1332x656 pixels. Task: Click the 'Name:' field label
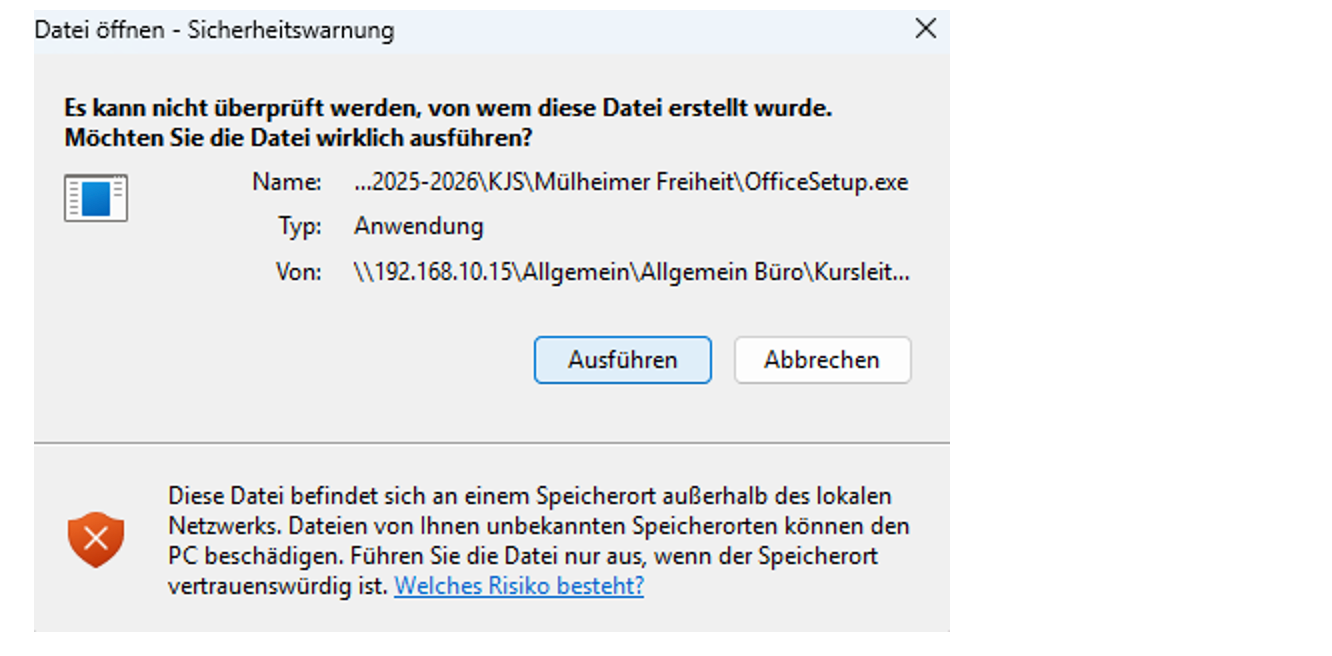287,183
